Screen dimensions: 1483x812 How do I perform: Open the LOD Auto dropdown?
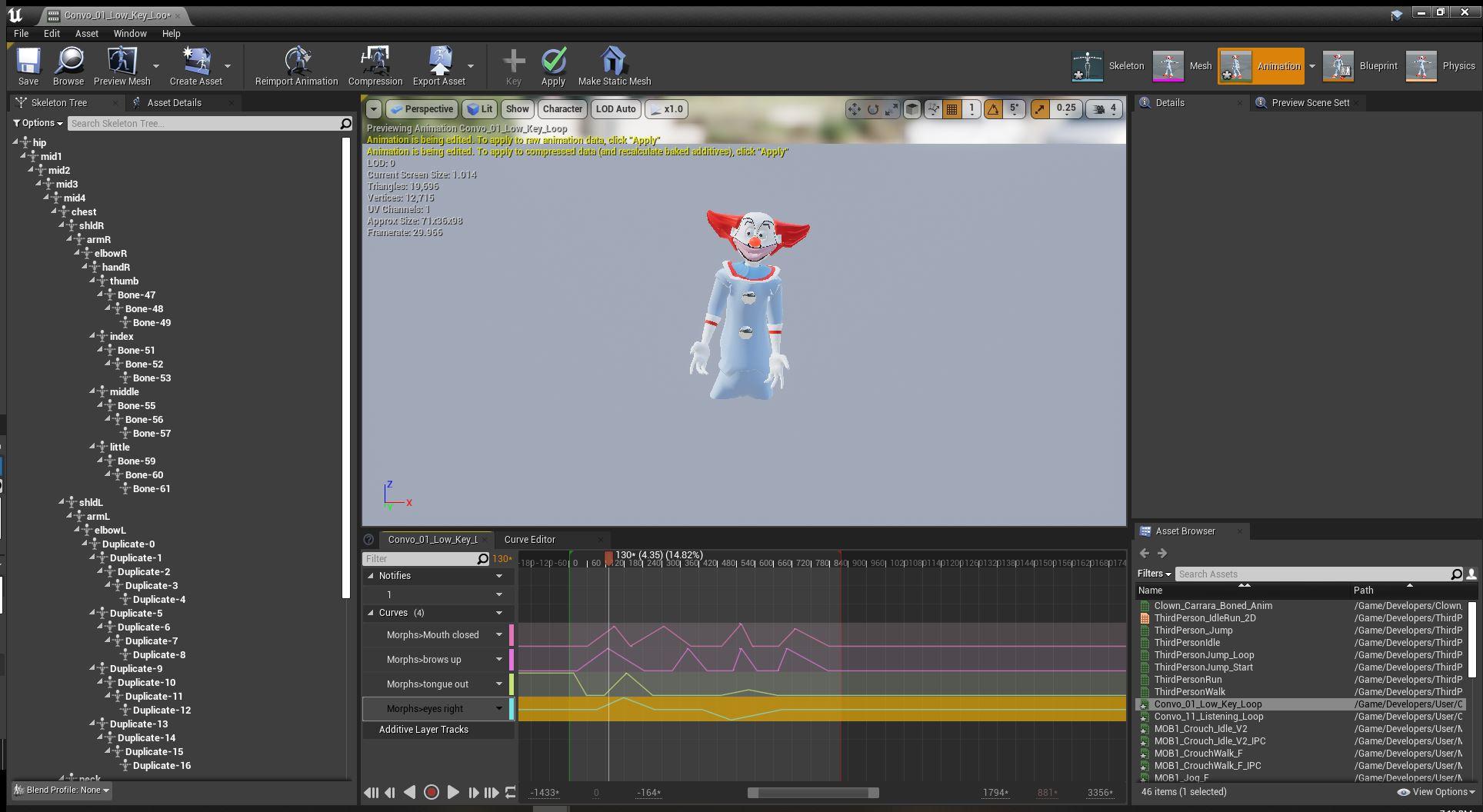[x=615, y=109]
